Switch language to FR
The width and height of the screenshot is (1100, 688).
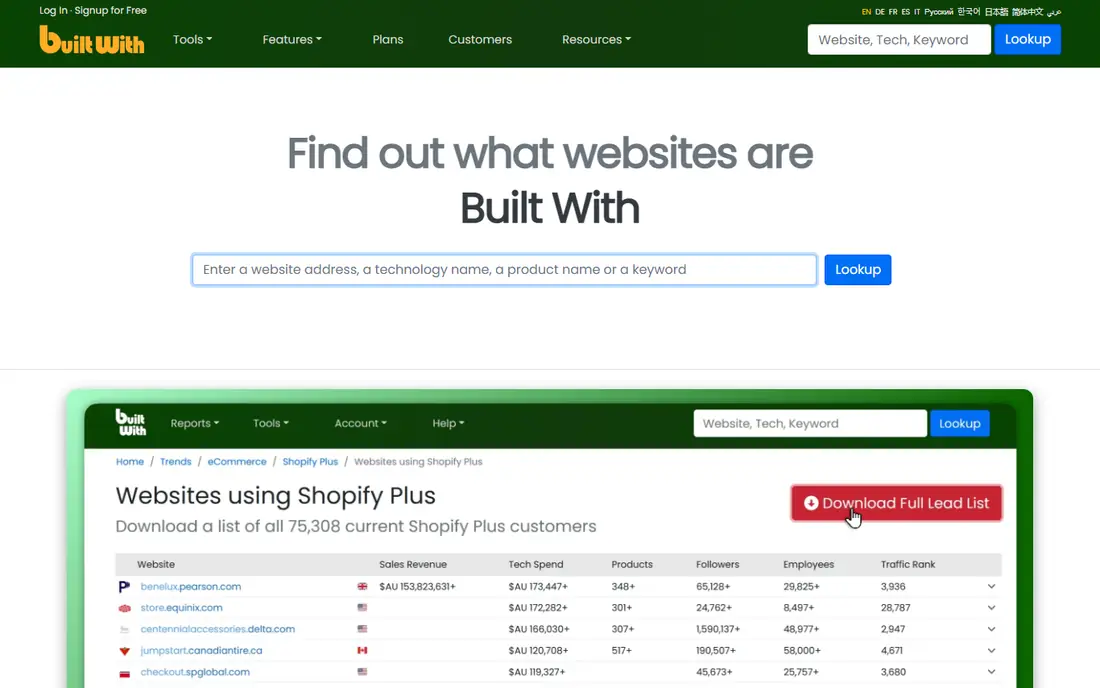[893, 12]
